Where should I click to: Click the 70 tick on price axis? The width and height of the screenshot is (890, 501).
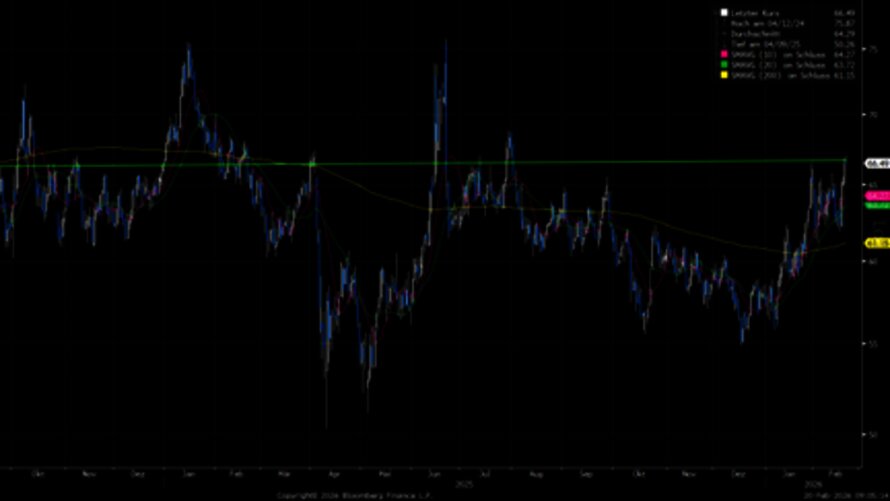[871, 116]
